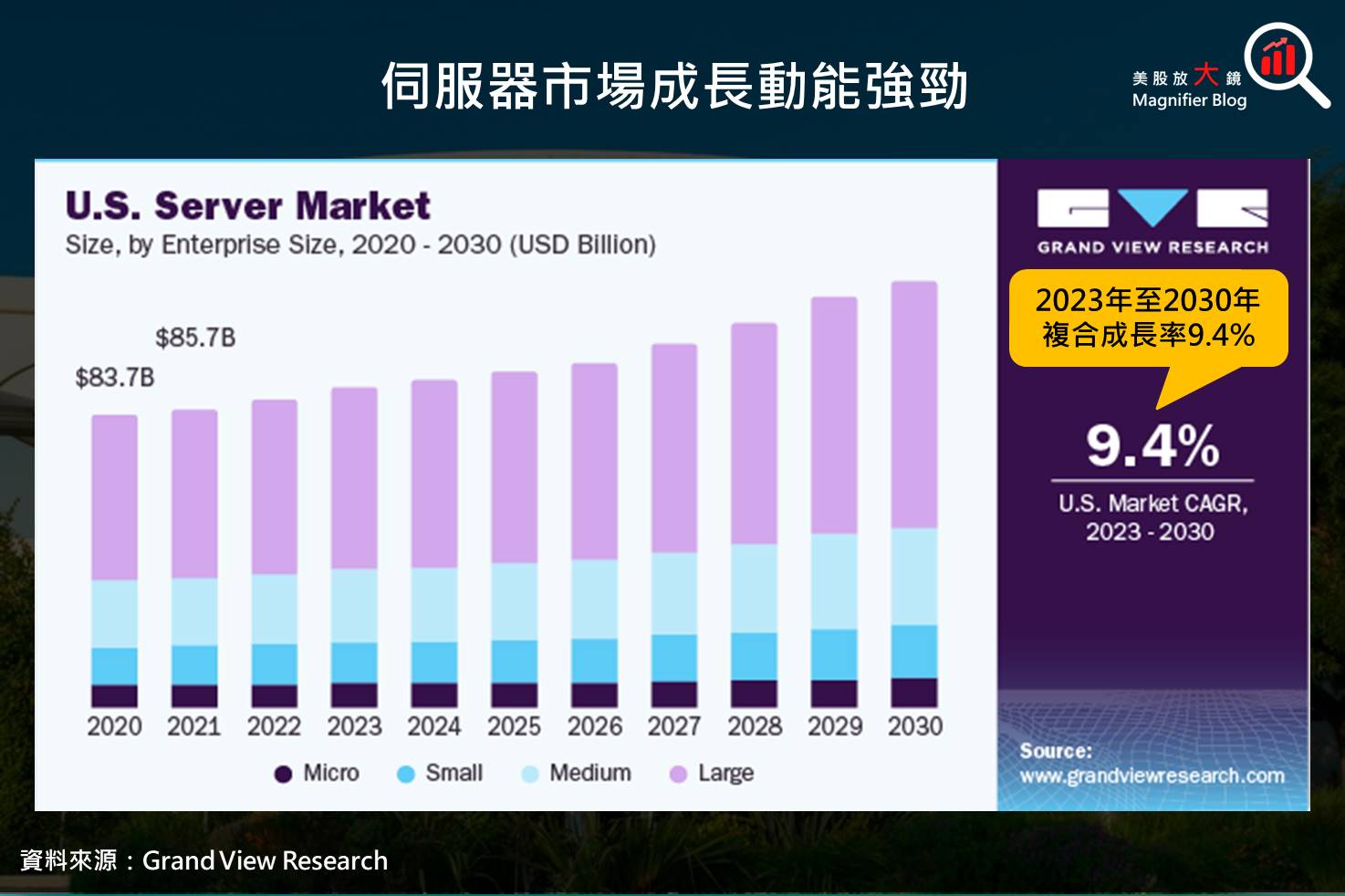Viewport: 1345px width, 896px height.
Task: Click the Micro legend dot
Action: pyautogui.click(x=283, y=774)
